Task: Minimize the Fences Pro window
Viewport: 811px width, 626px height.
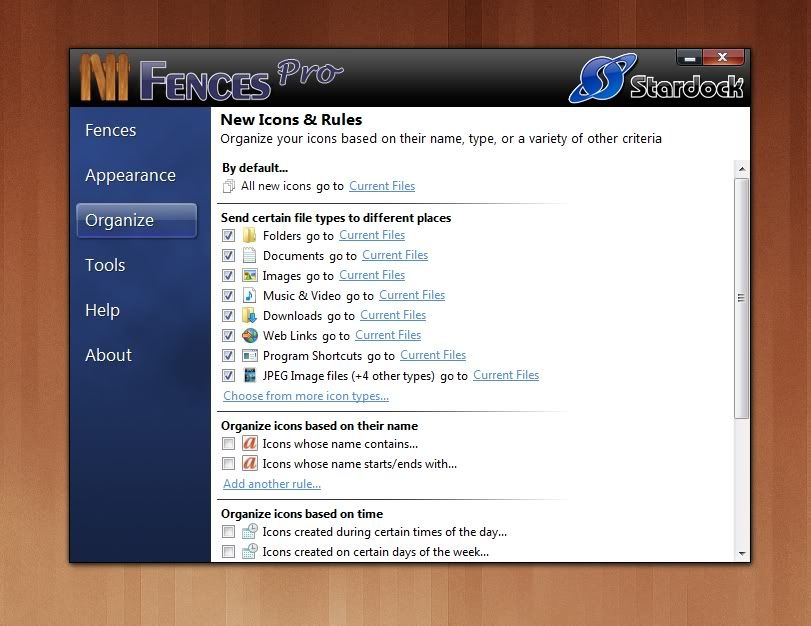Action: [x=689, y=58]
